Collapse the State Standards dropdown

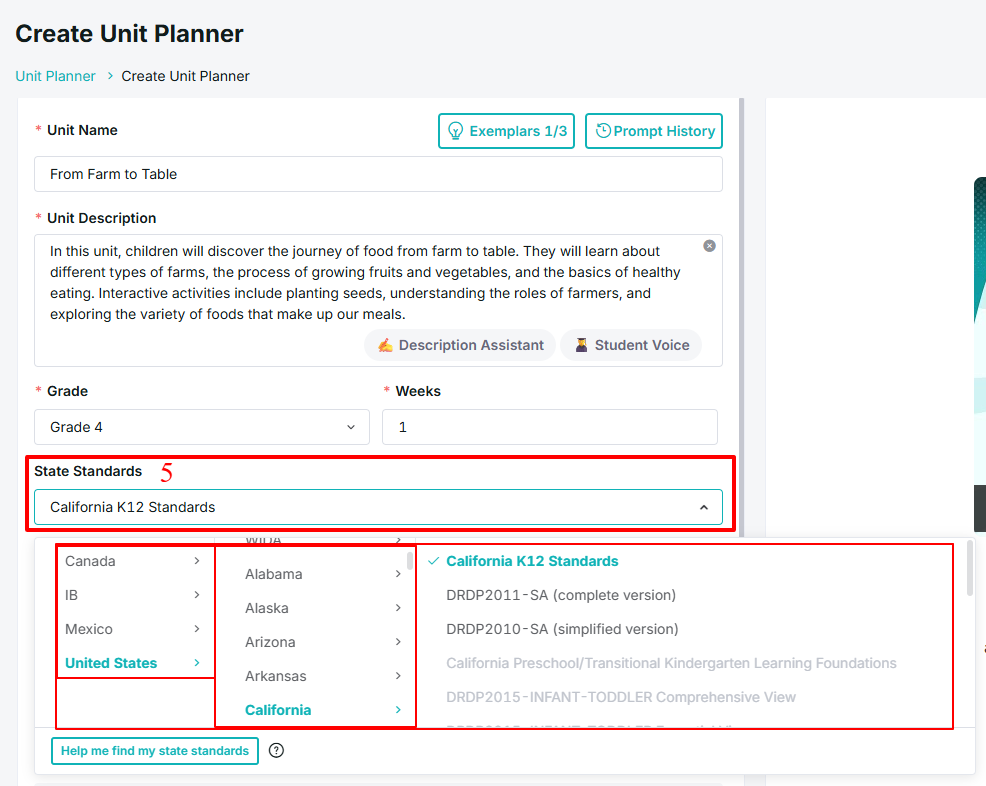point(704,507)
